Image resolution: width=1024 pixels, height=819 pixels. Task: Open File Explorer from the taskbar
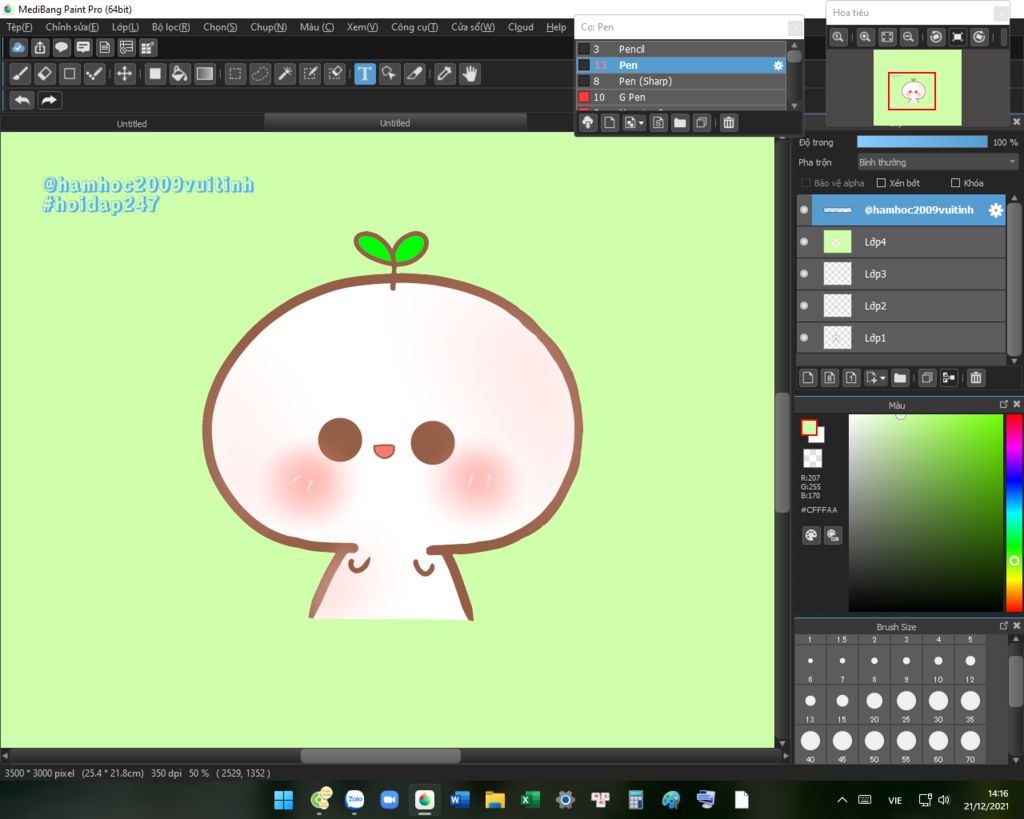pyautogui.click(x=495, y=800)
